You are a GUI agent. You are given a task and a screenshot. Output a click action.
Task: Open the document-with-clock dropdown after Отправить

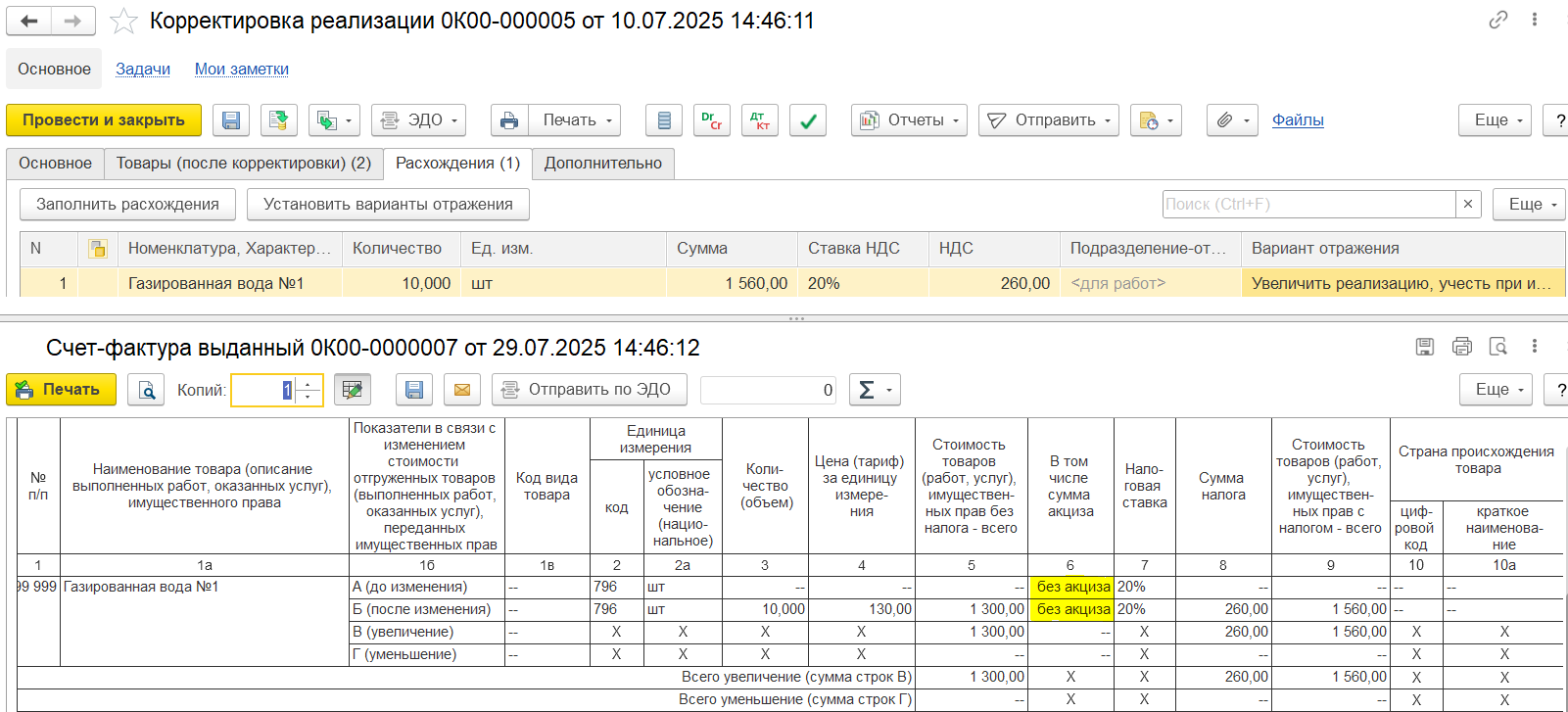pos(1156,120)
